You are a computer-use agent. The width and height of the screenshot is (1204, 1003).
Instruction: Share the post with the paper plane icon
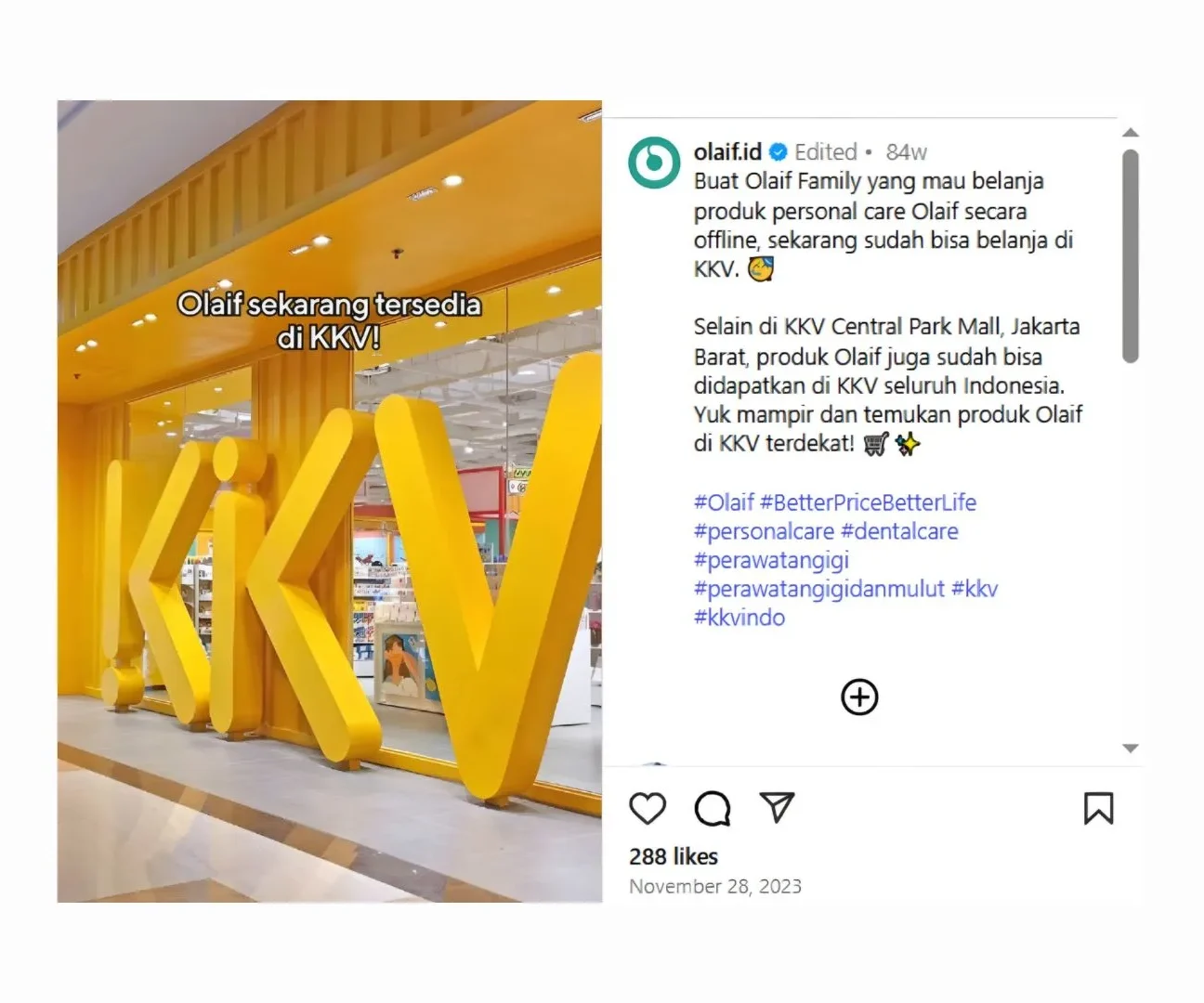[777, 807]
